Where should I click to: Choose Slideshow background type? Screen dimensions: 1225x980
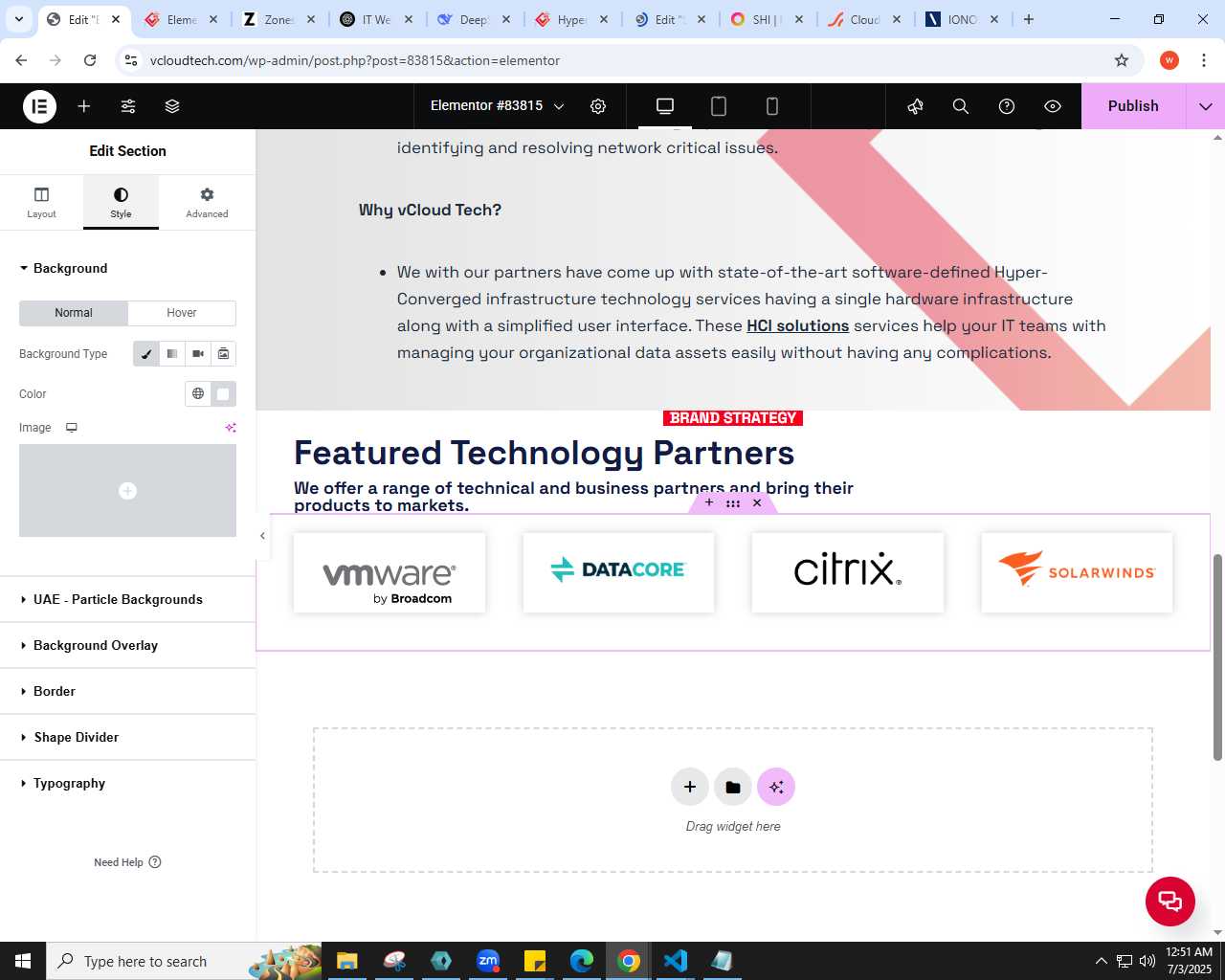click(223, 354)
